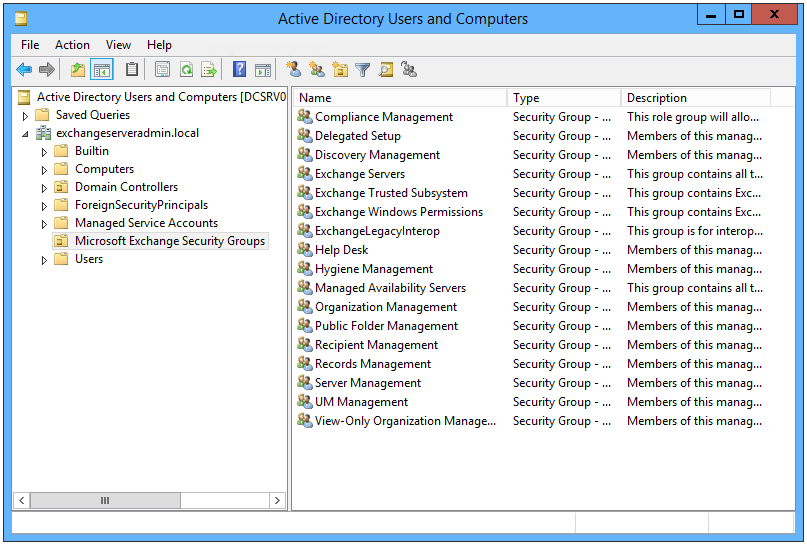The image size is (807, 545).
Task: Select ForeignSecurityPrincipals in the tree
Action: click(x=142, y=205)
